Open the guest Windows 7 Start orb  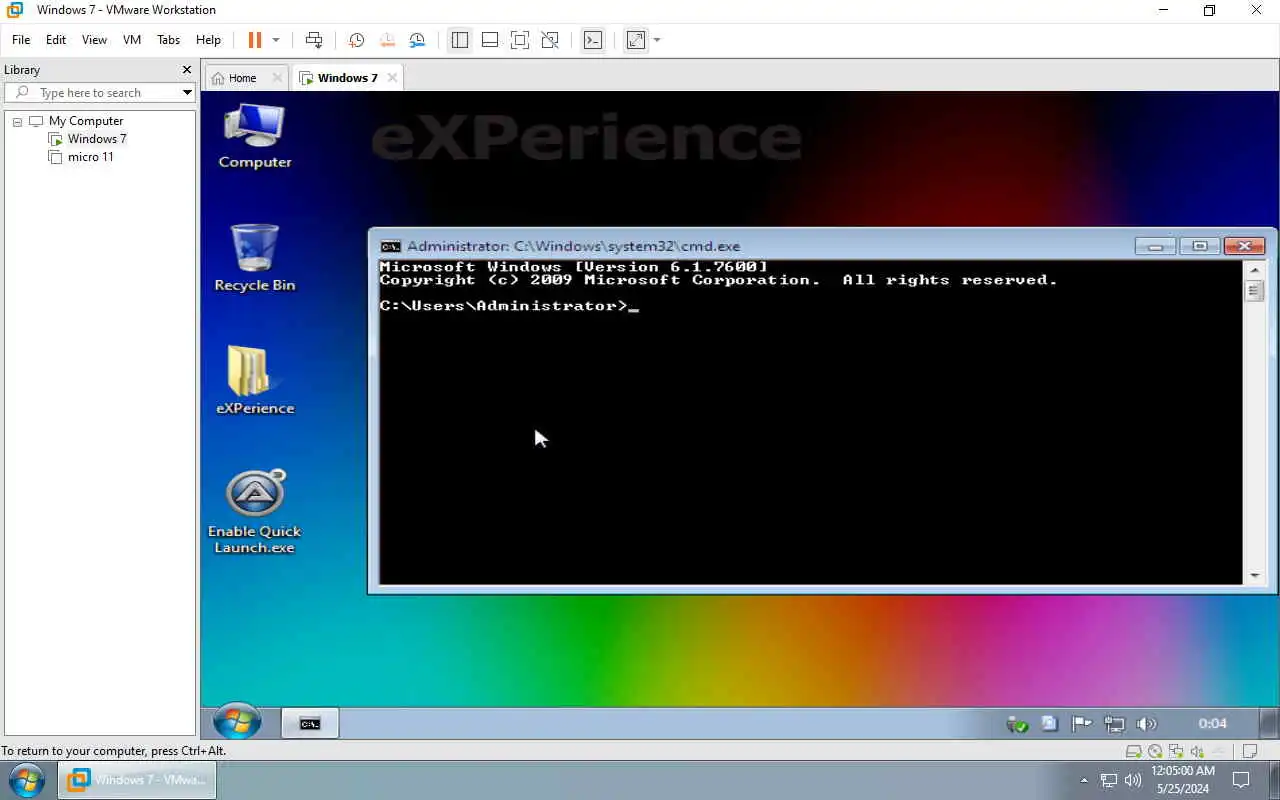(237, 721)
